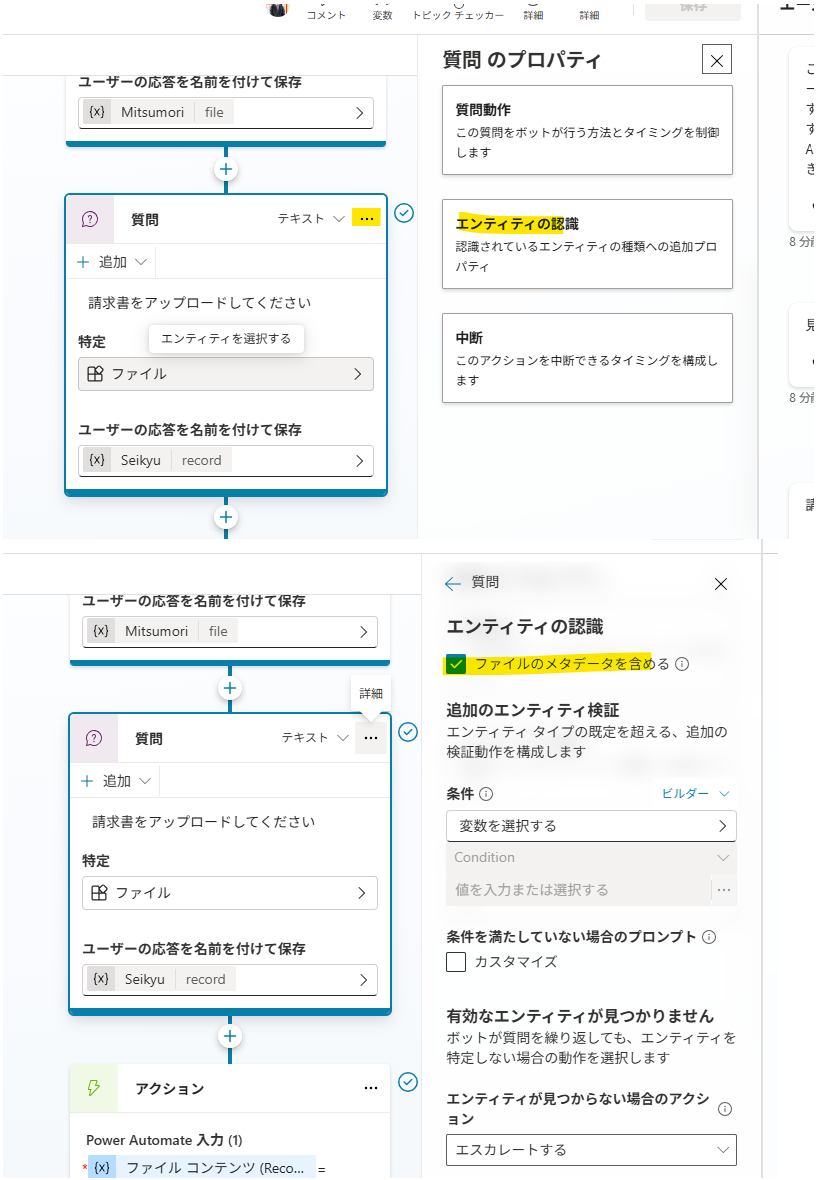Click the アクション node status checkmark
The height and width of the screenshot is (1180, 817).
tap(408, 1081)
